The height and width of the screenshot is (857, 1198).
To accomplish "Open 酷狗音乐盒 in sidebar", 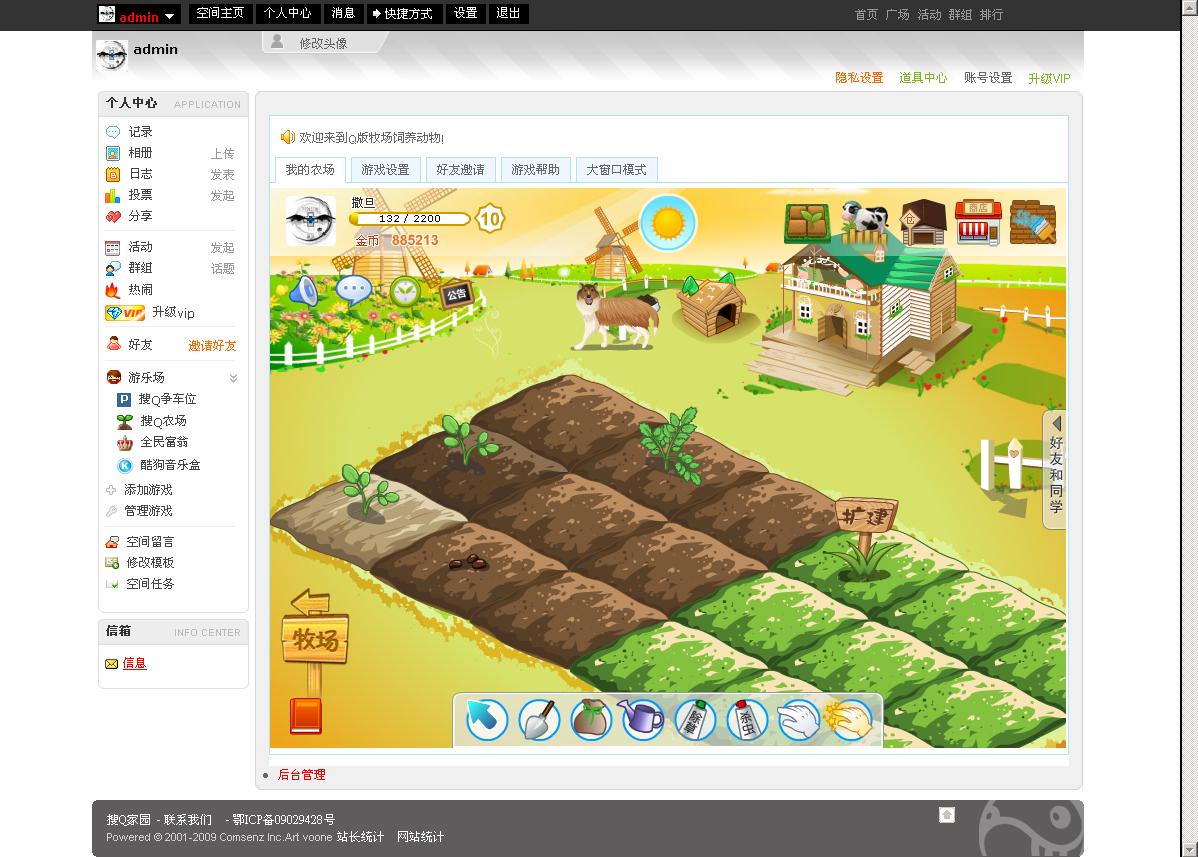I will (170, 464).
